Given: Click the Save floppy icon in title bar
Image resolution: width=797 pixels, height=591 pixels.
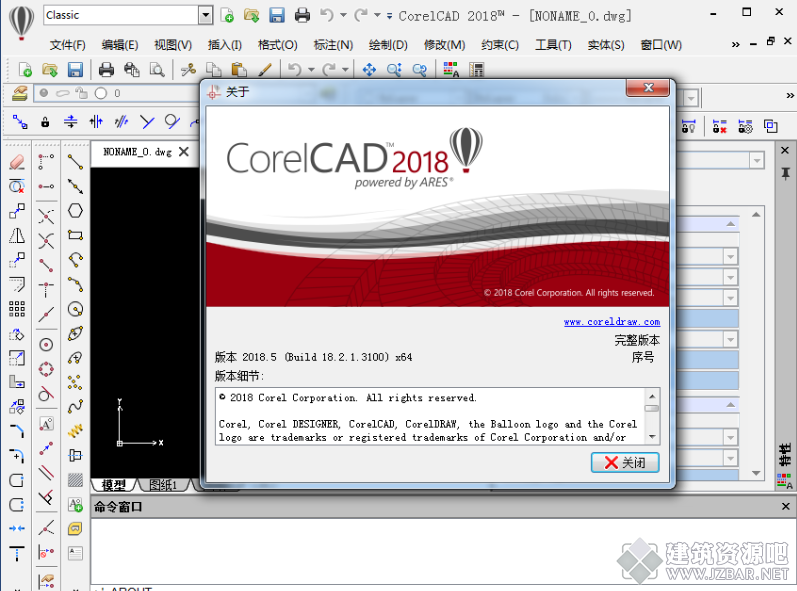Looking at the screenshot, I should pyautogui.click(x=277, y=15).
